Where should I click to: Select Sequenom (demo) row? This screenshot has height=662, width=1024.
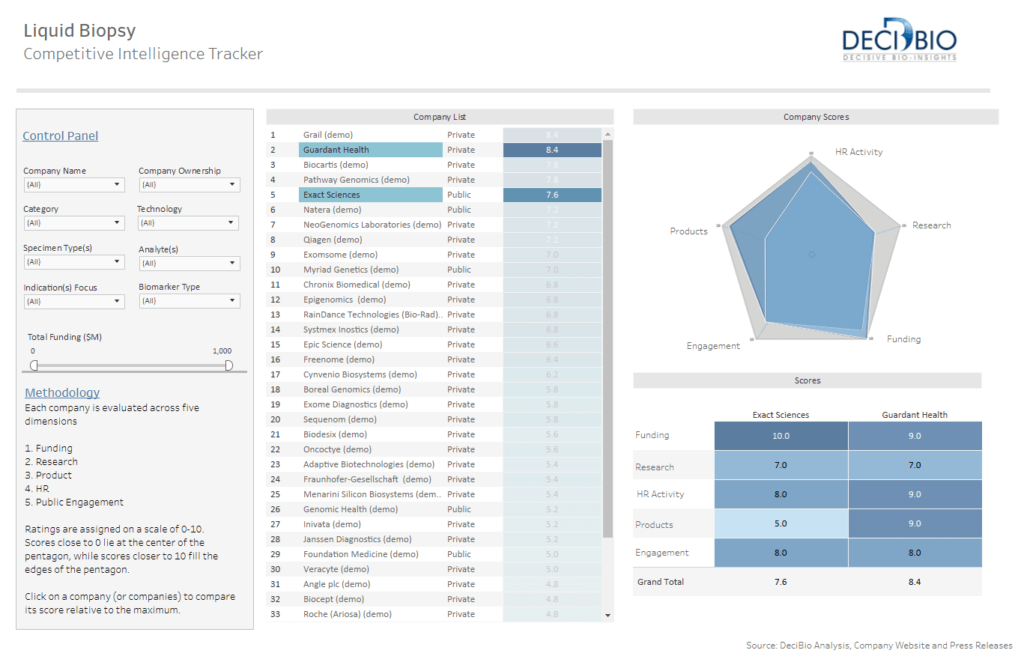click(x=436, y=420)
